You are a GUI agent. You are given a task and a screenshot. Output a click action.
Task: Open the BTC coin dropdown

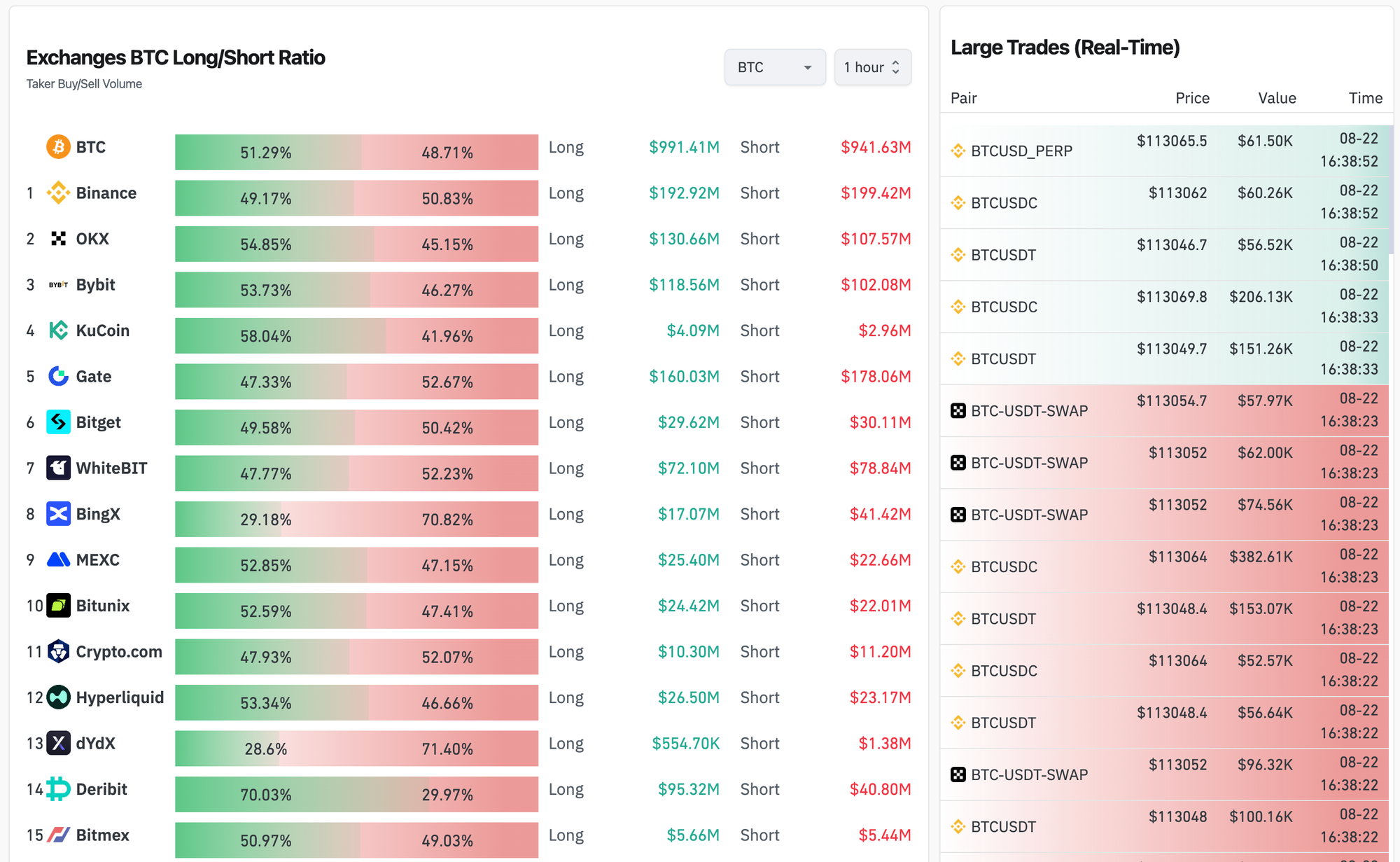(774, 67)
